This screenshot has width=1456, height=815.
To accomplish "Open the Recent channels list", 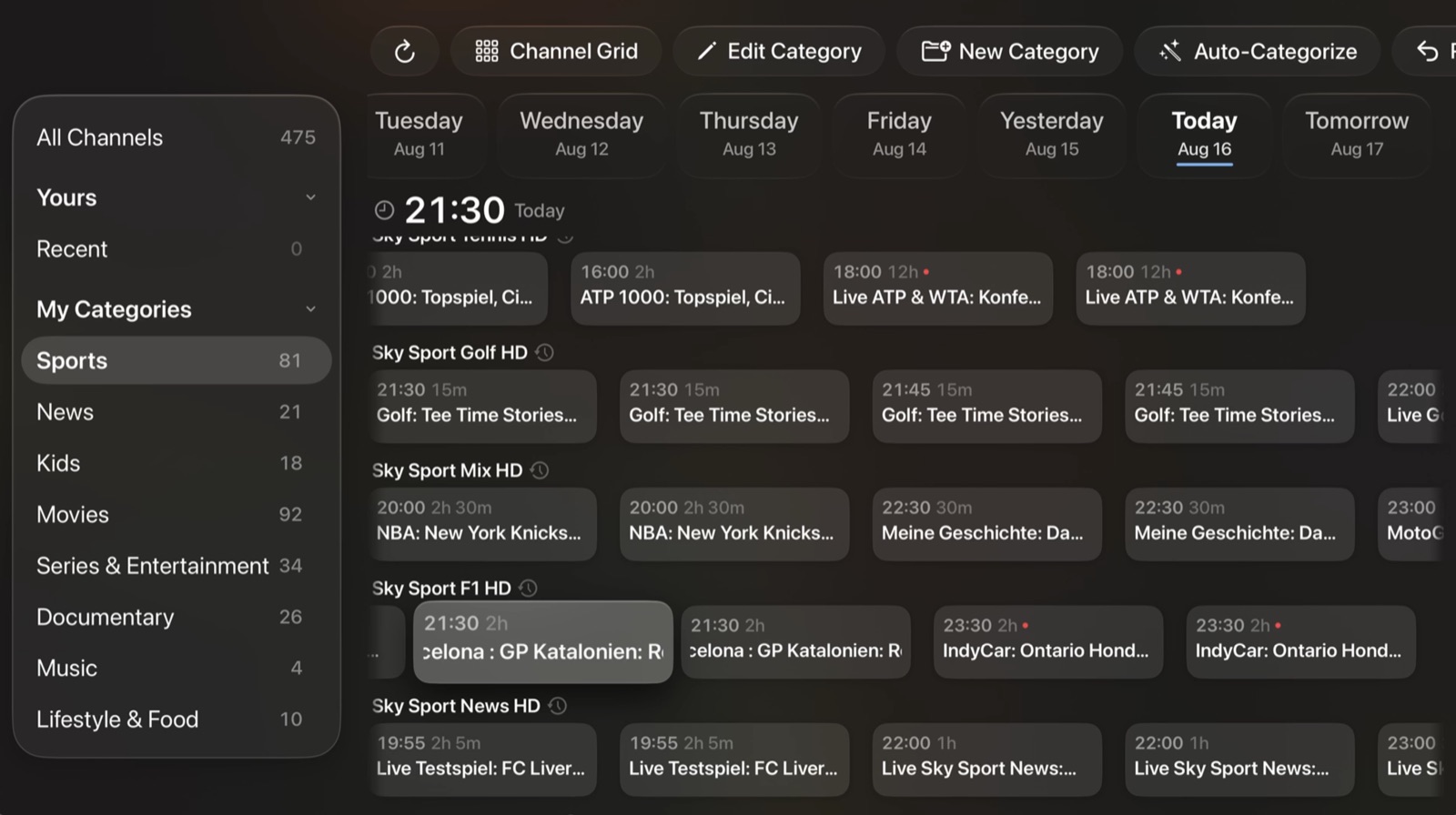I will pyautogui.click(x=177, y=249).
